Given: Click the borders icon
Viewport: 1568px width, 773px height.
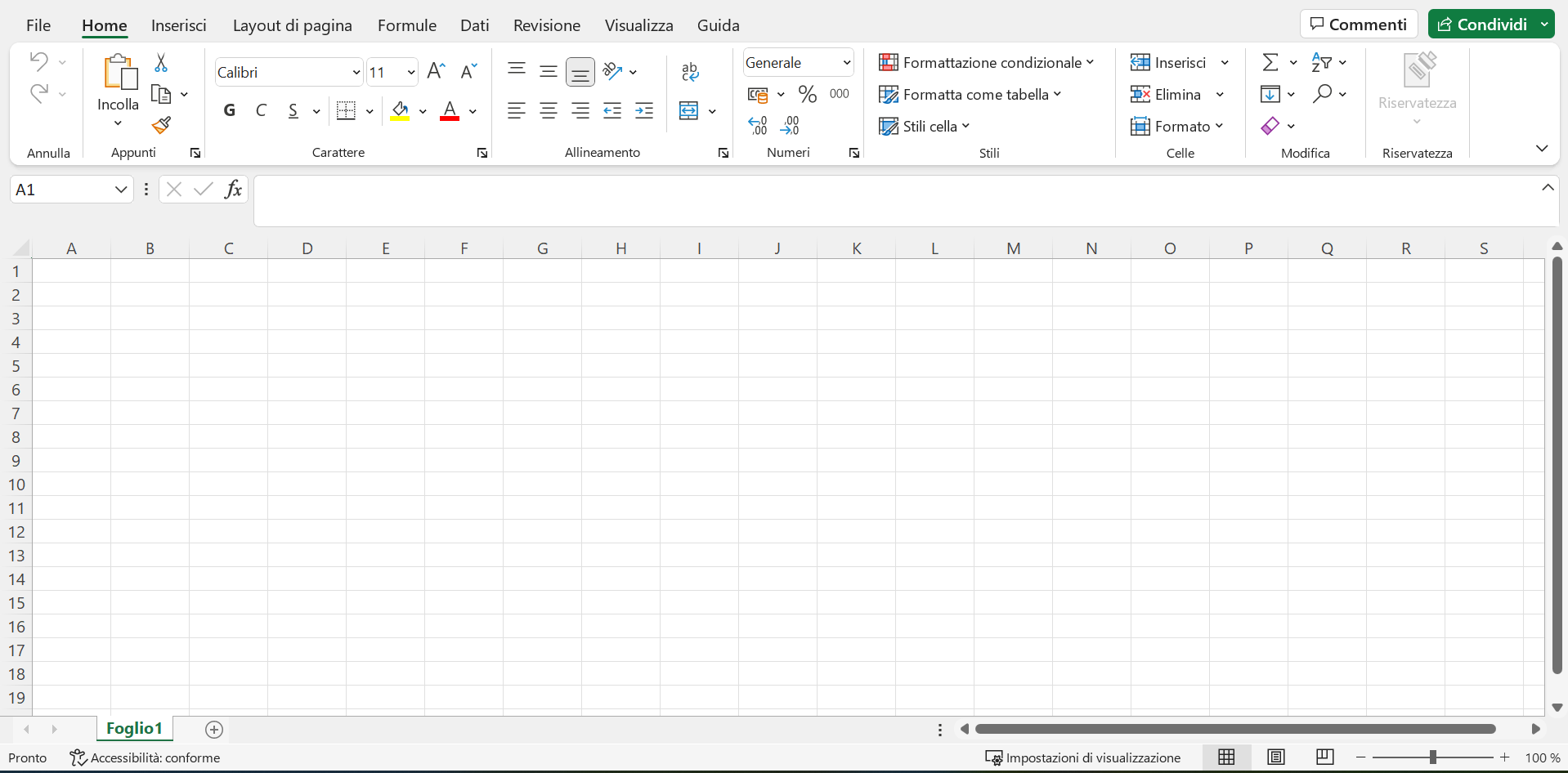Looking at the screenshot, I should 347,110.
